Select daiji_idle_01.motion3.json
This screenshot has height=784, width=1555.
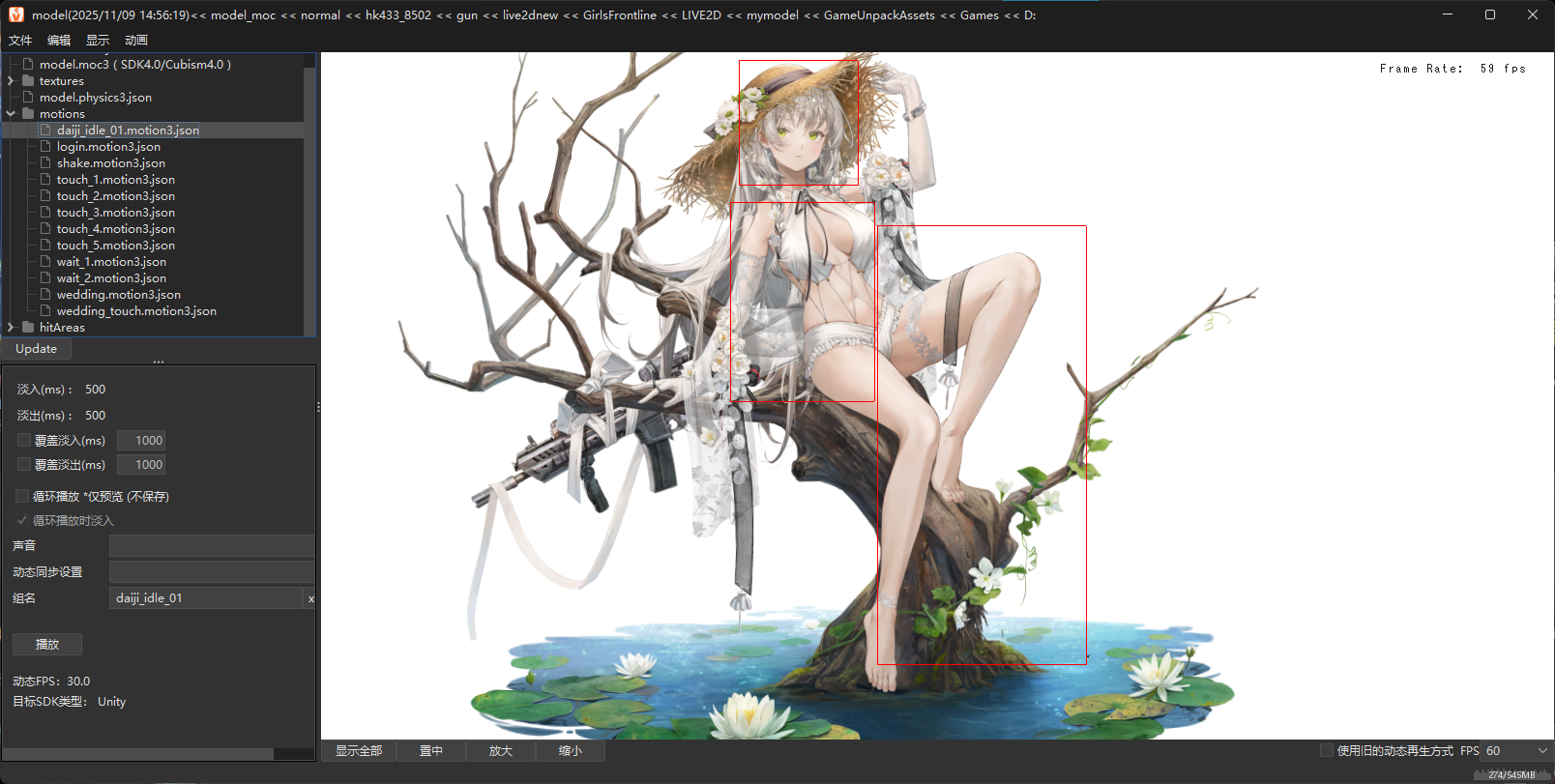(x=128, y=130)
